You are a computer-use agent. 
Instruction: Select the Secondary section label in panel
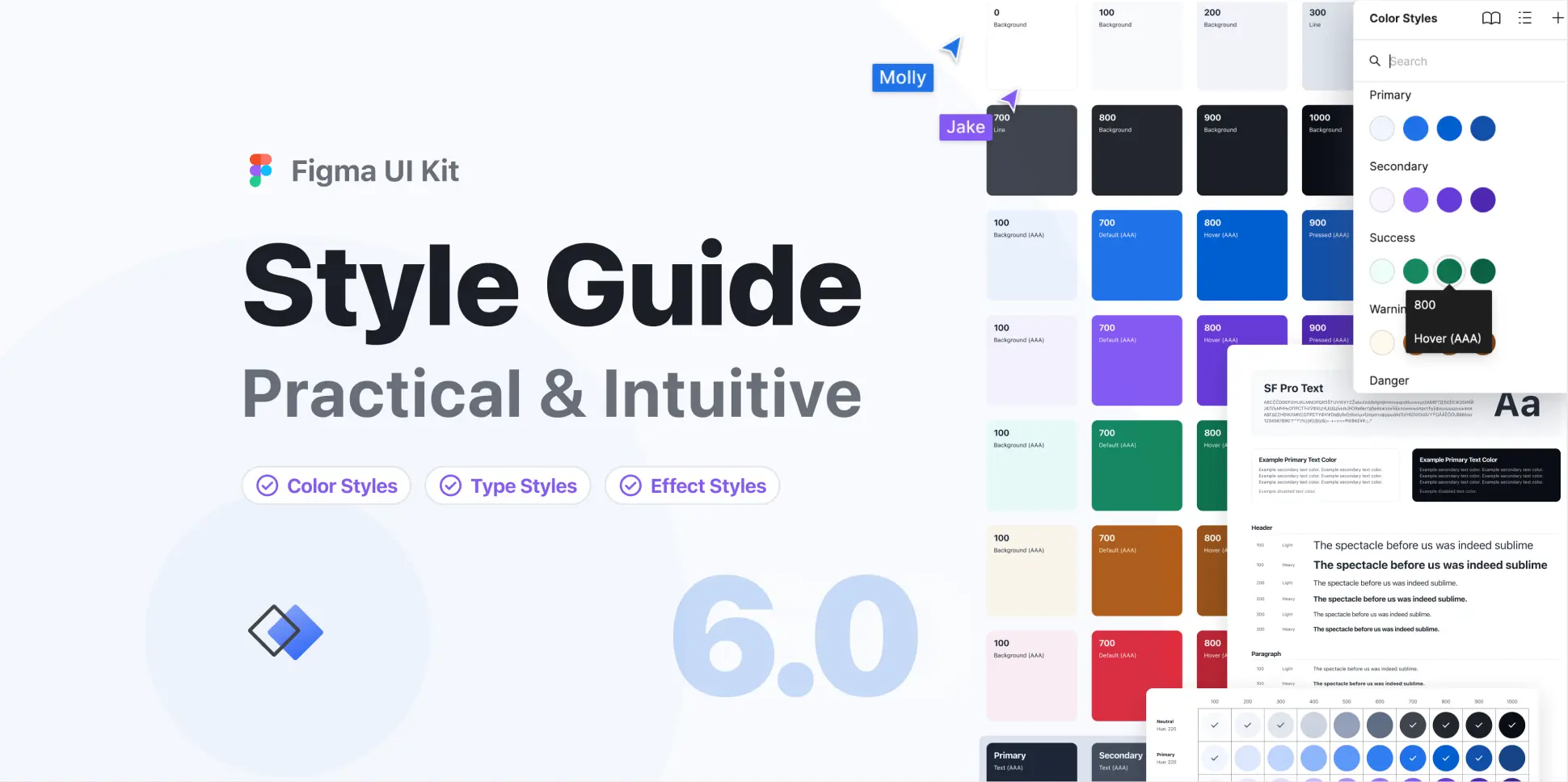pyautogui.click(x=1398, y=166)
